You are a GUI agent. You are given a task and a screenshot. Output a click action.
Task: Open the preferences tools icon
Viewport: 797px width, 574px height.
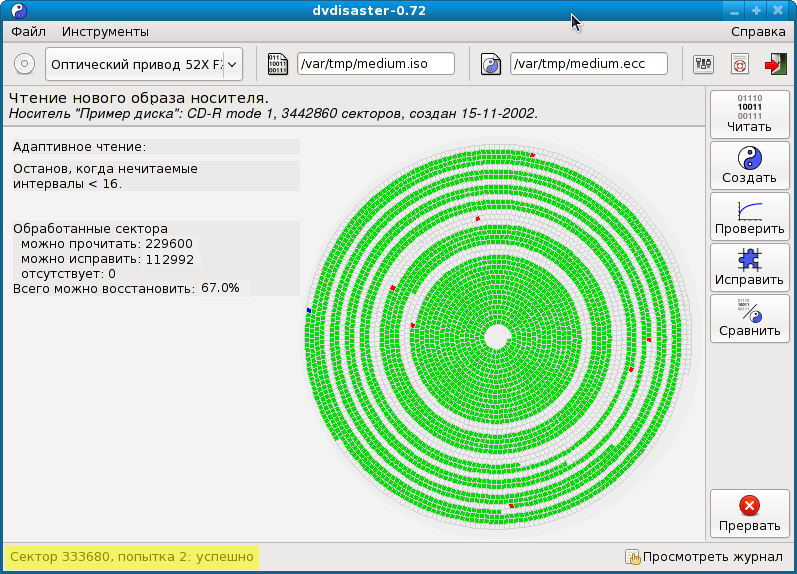coord(703,64)
